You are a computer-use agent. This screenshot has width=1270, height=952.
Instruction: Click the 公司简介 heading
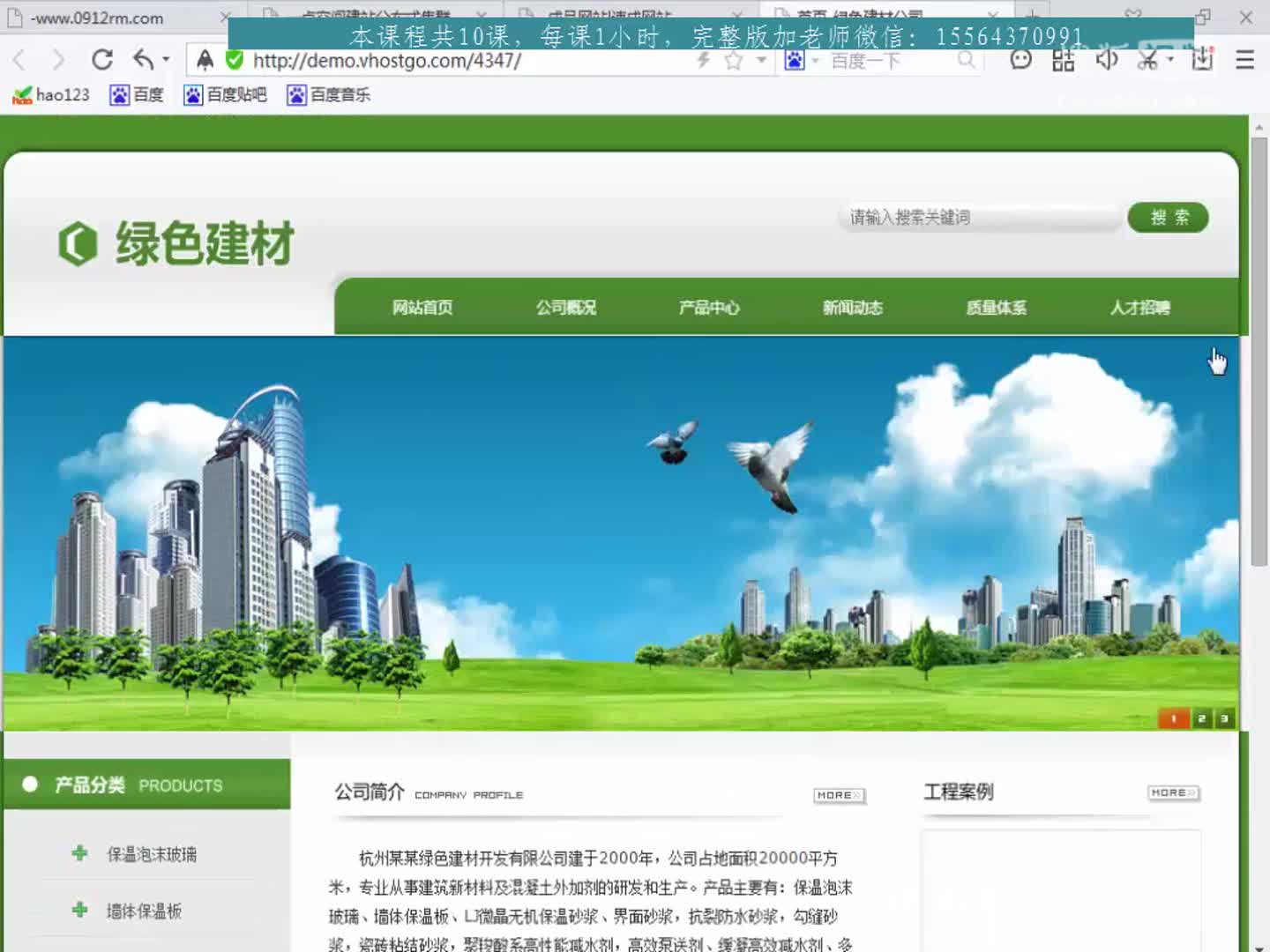click(x=370, y=792)
